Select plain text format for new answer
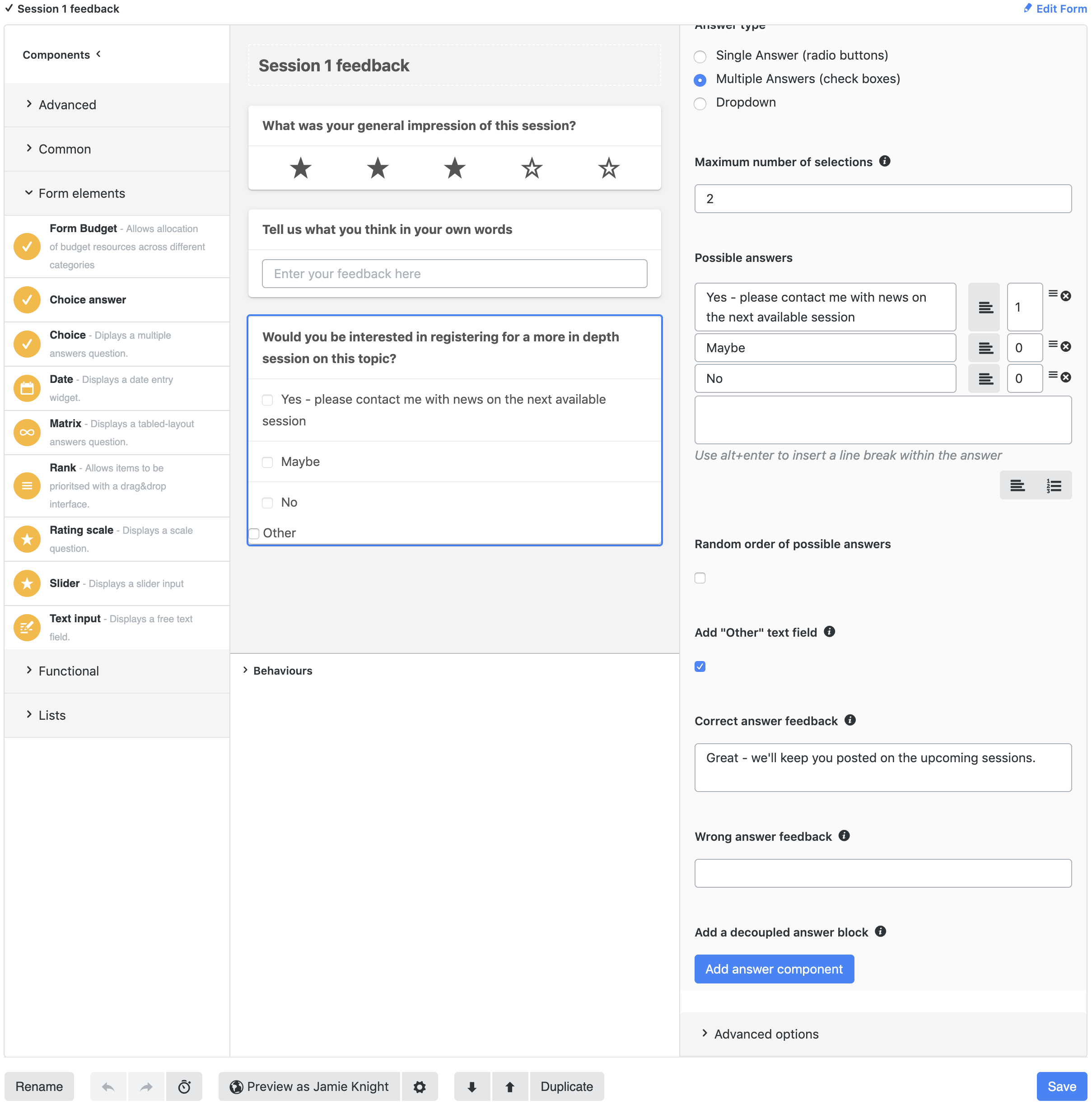 1017,486
